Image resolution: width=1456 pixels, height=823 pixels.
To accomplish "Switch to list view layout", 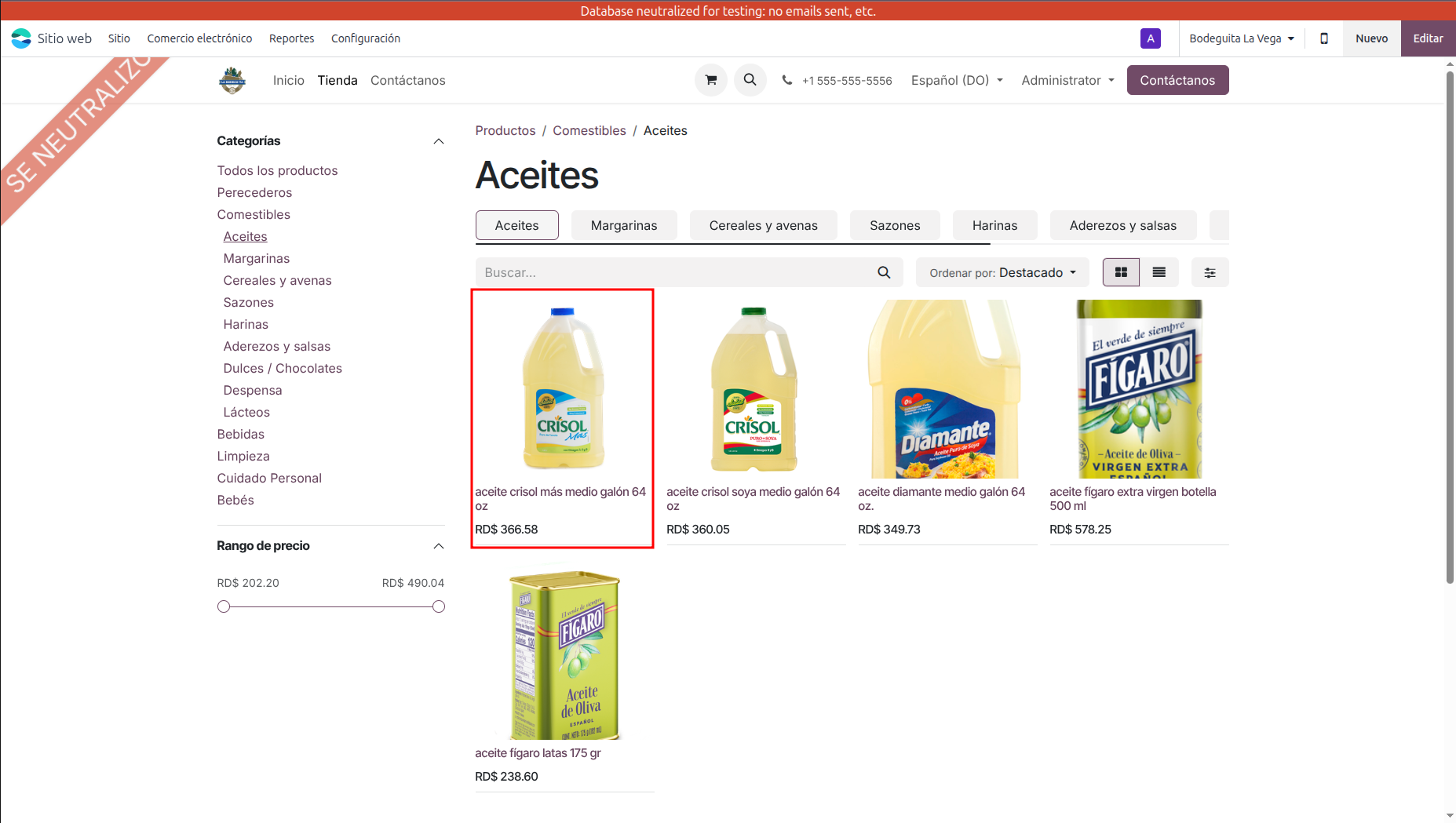I will pos(1159,272).
